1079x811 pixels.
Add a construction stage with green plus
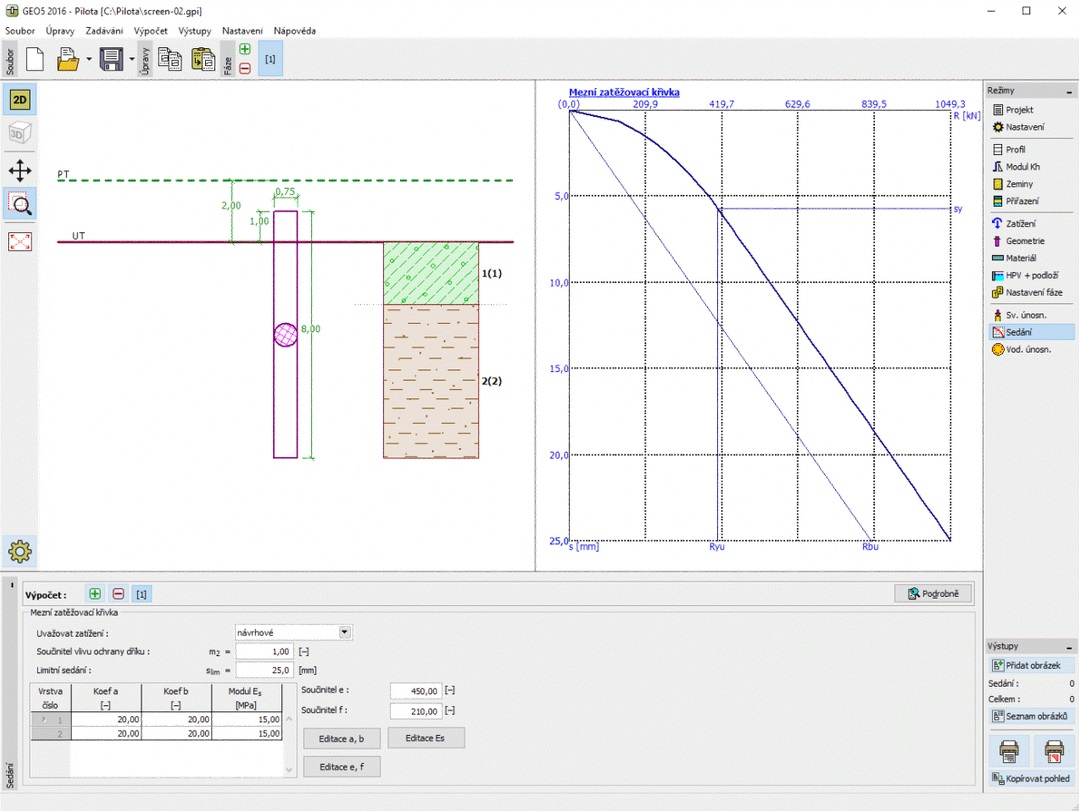click(x=245, y=49)
